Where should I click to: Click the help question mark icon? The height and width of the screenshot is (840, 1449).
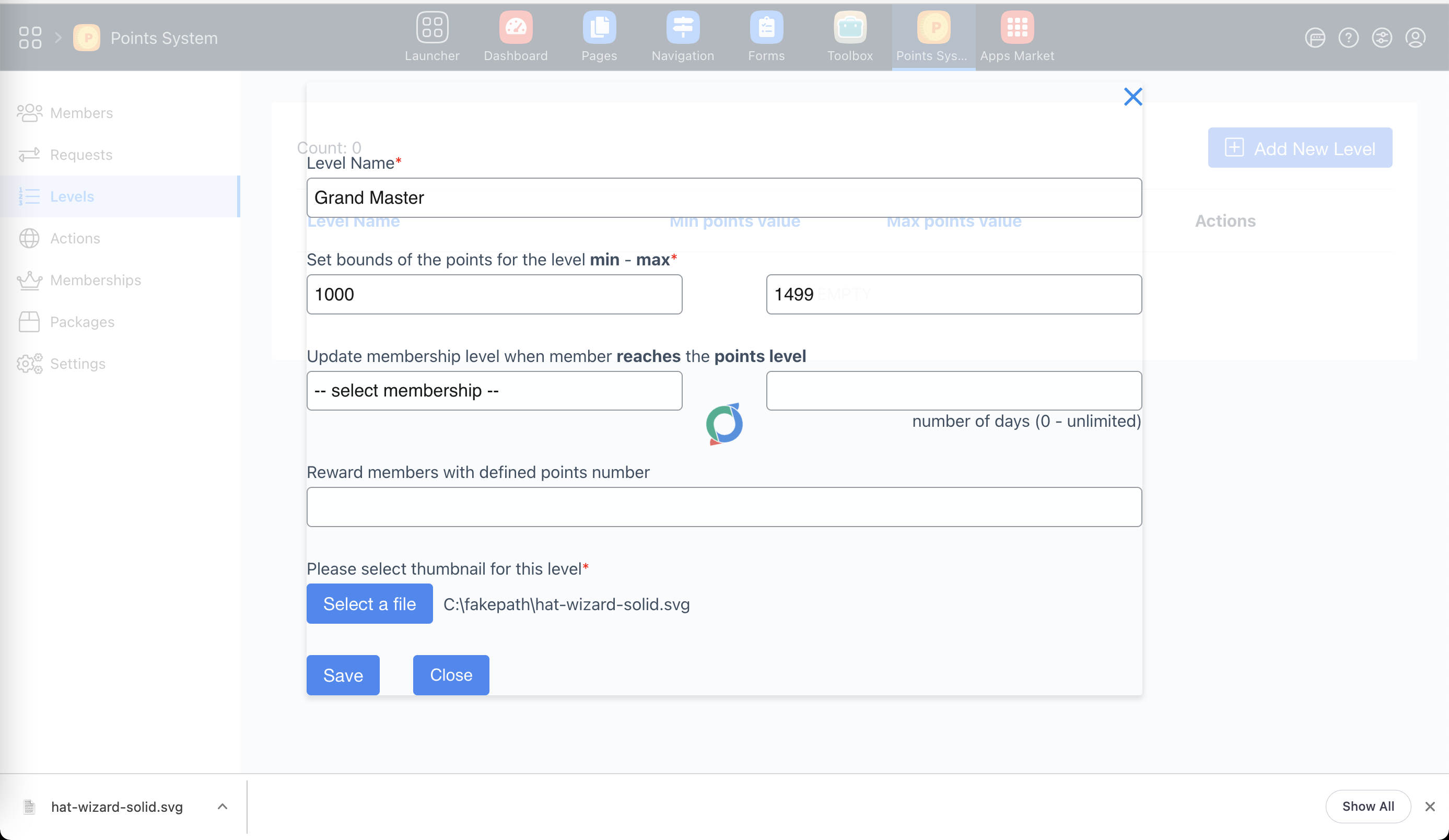[x=1348, y=38]
